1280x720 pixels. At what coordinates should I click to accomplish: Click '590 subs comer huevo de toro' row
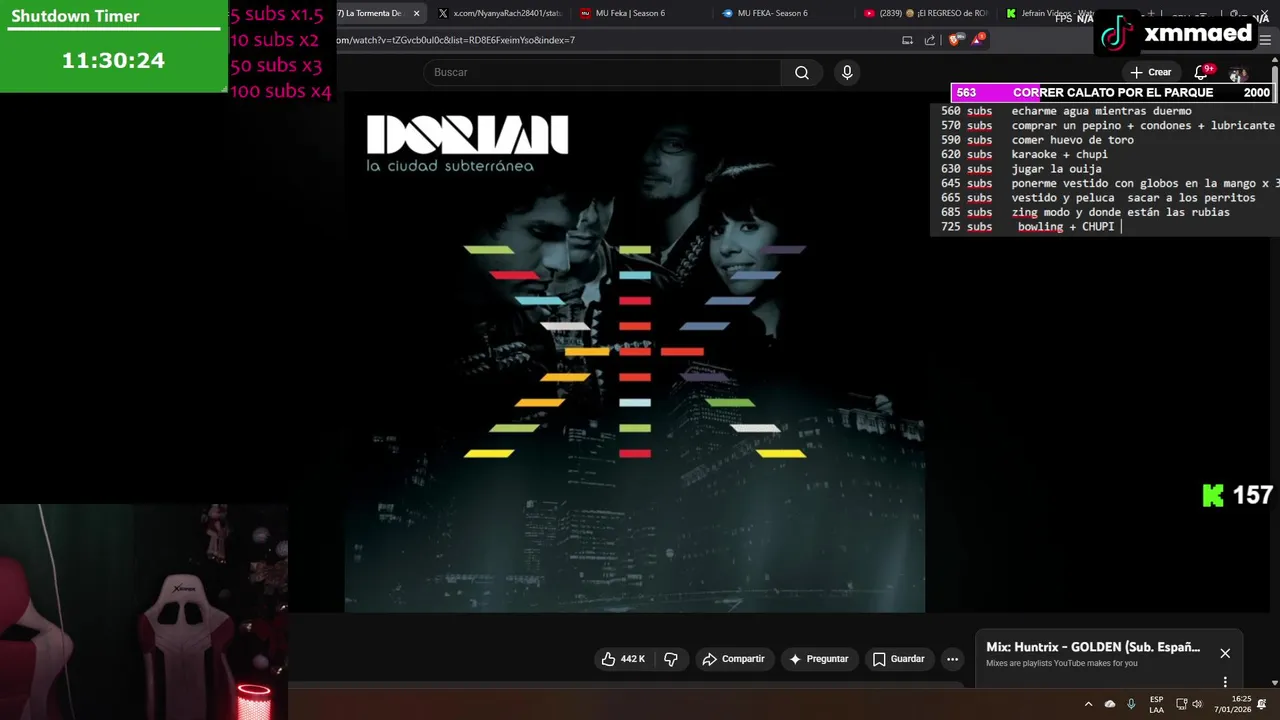point(1037,140)
